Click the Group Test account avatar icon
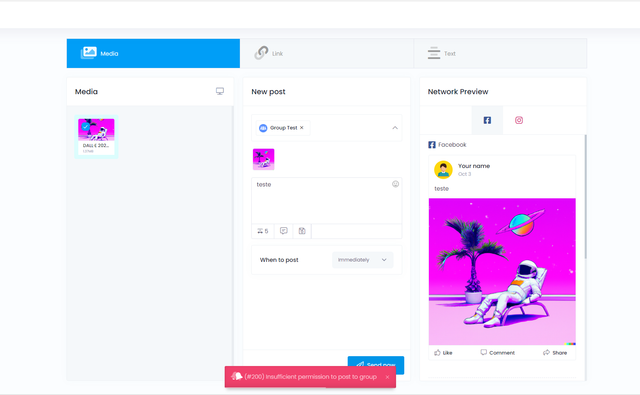640x395 pixels. [263, 128]
